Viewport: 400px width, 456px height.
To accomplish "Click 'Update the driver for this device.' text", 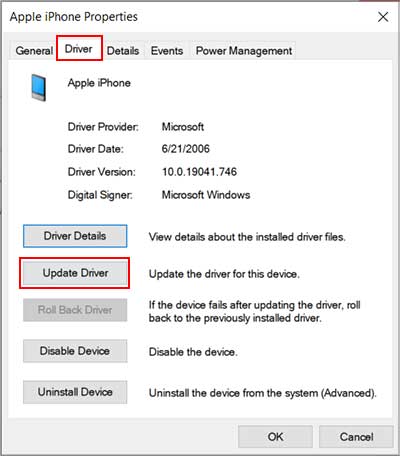I will tap(224, 274).
